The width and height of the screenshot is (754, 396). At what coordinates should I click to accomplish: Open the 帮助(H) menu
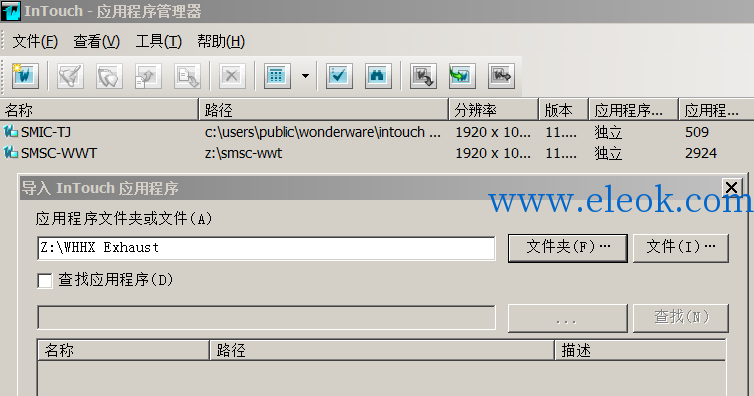pos(221,41)
